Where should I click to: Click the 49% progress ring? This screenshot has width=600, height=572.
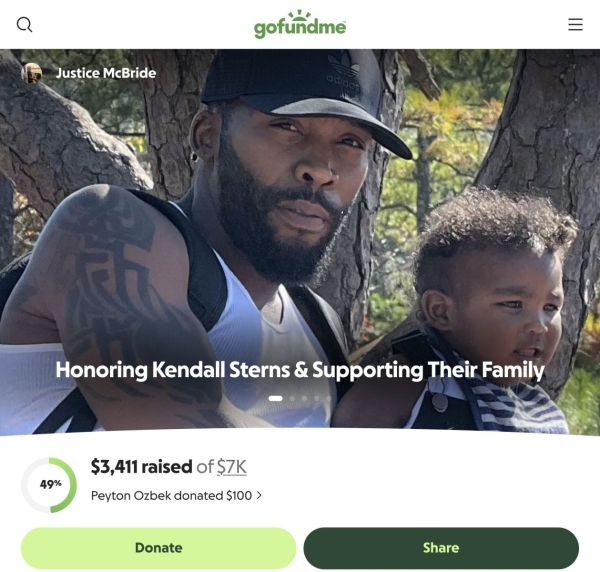49,485
